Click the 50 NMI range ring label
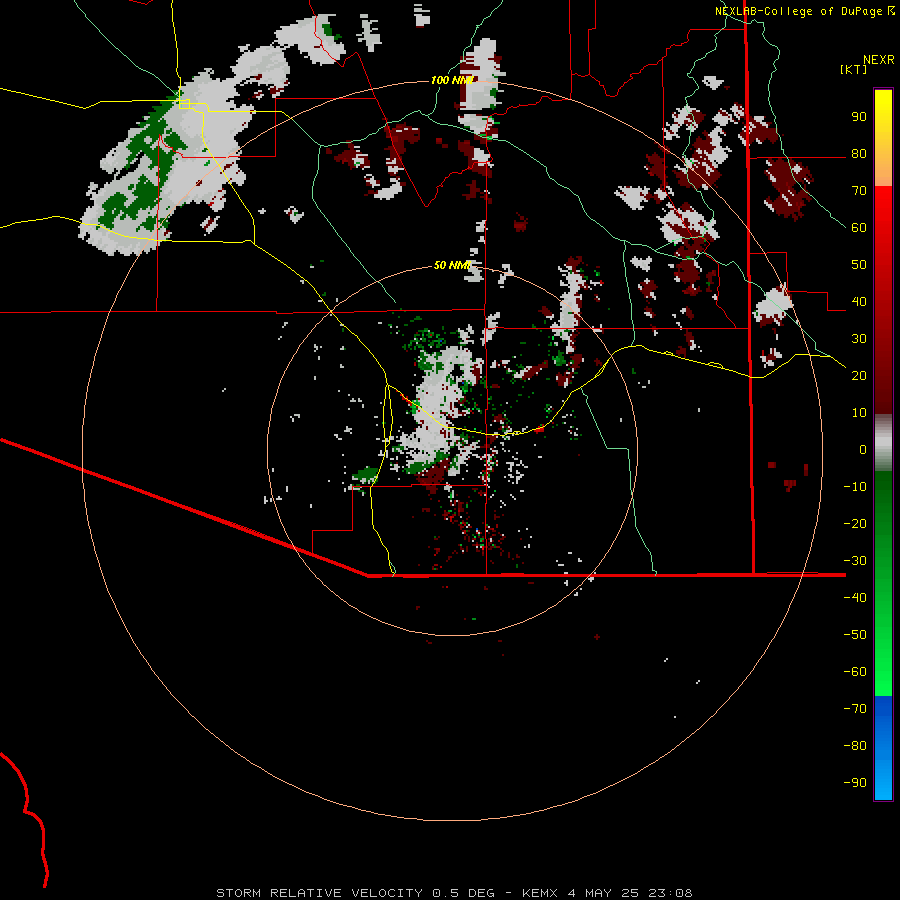The image size is (900, 900). 452,265
